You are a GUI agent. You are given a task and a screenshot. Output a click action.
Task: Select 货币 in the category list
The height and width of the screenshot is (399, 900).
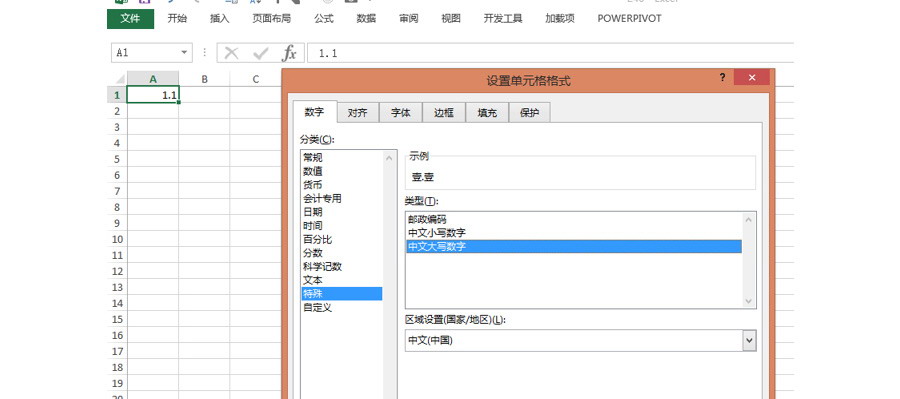coord(313,185)
